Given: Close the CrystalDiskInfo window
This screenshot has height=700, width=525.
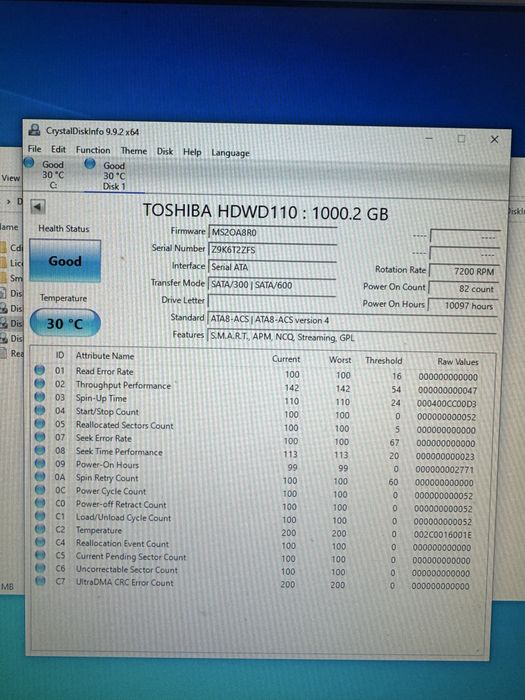Looking at the screenshot, I should pos(494,139).
